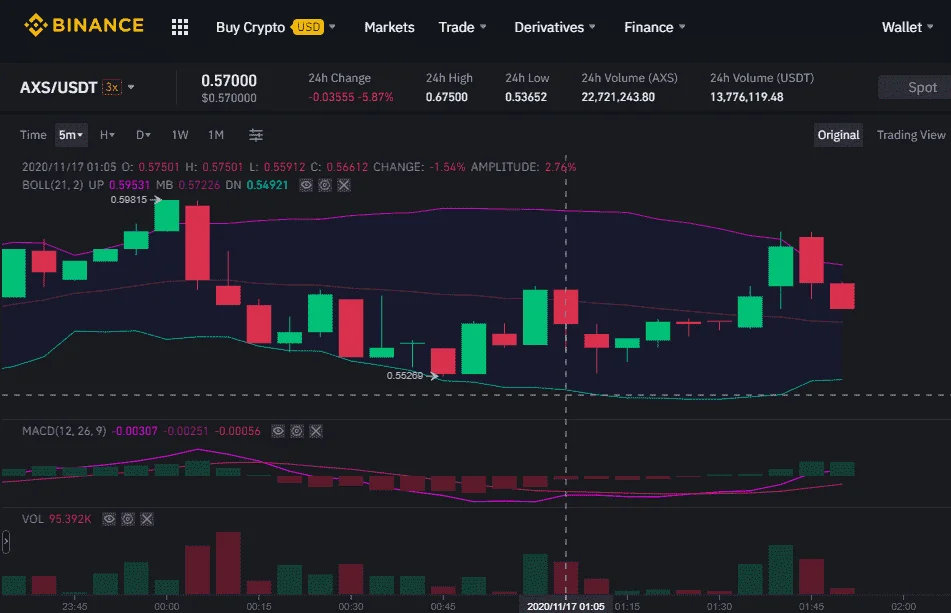Click the 24h Low value 0.53652

(x=526, y=97)
